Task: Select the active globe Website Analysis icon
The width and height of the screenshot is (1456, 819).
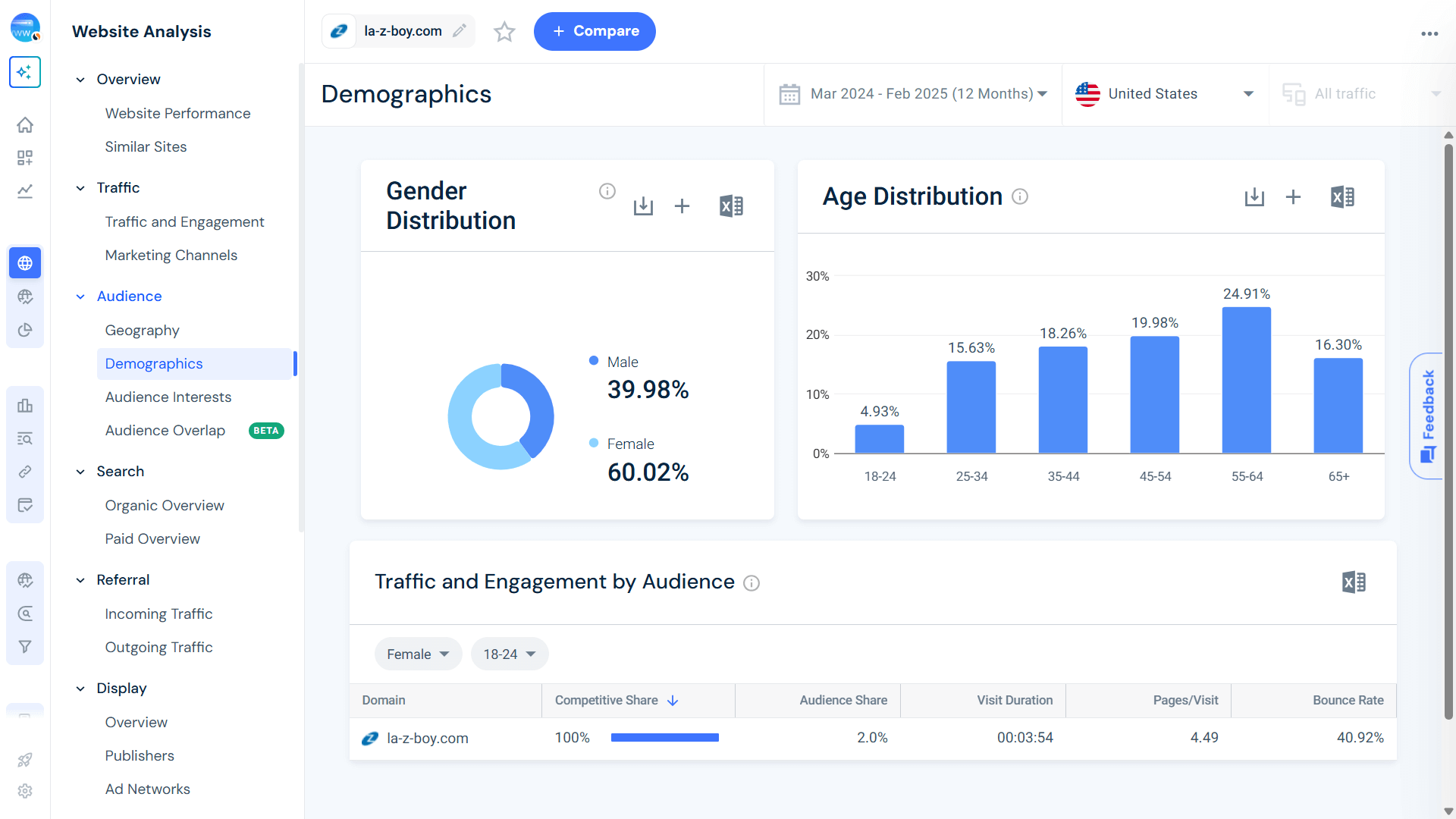Action: pos(25,263)
